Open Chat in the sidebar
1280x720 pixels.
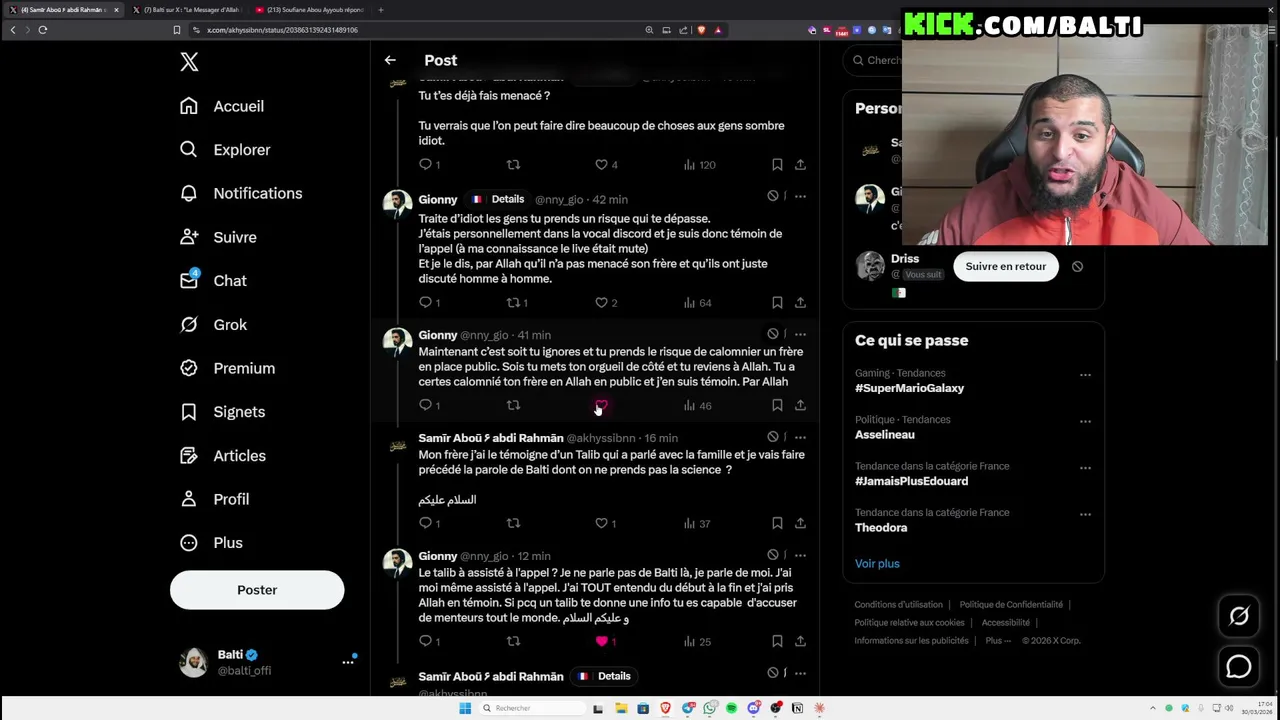[x=213, y=281]
